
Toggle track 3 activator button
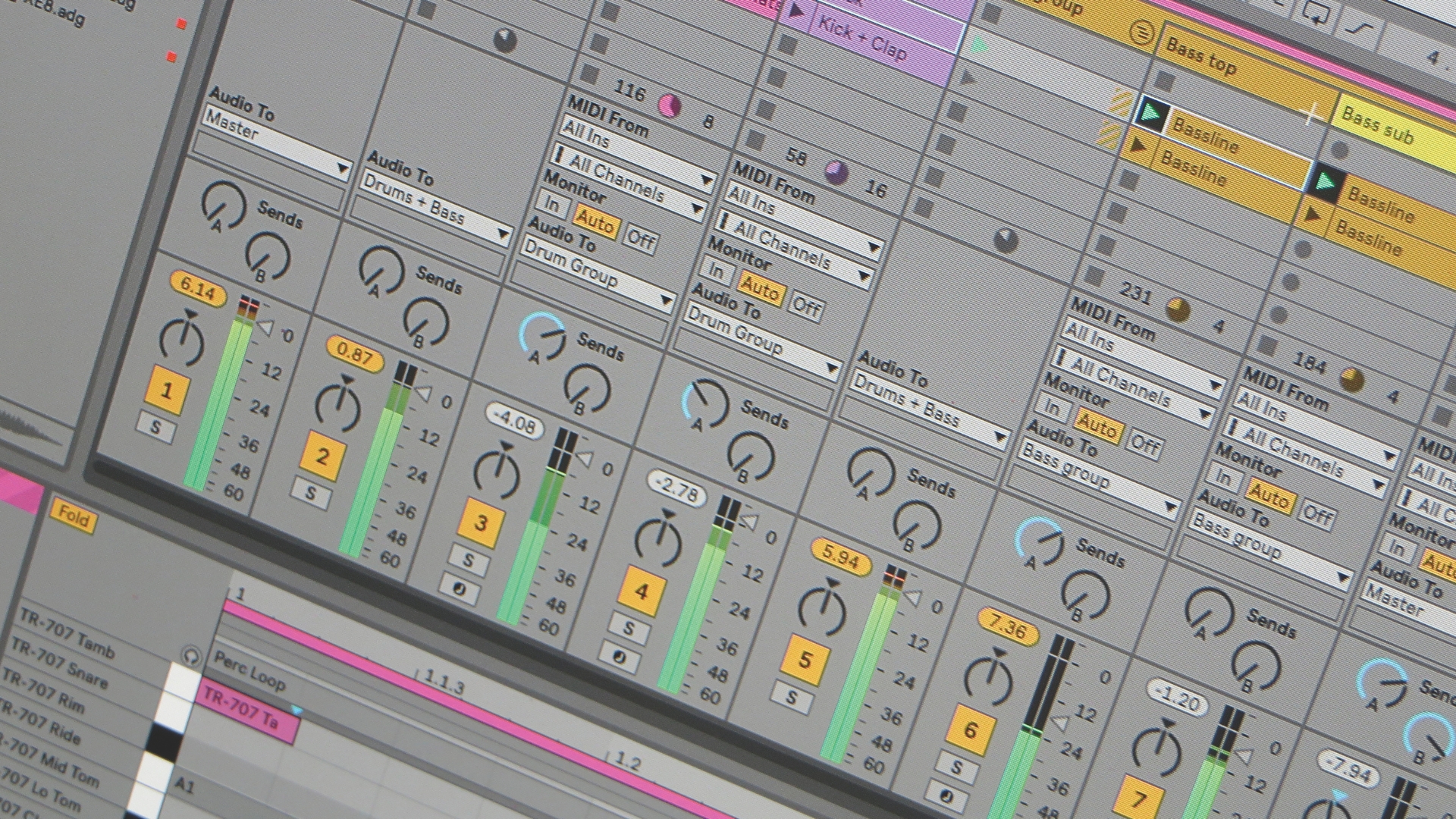(481, 522)
